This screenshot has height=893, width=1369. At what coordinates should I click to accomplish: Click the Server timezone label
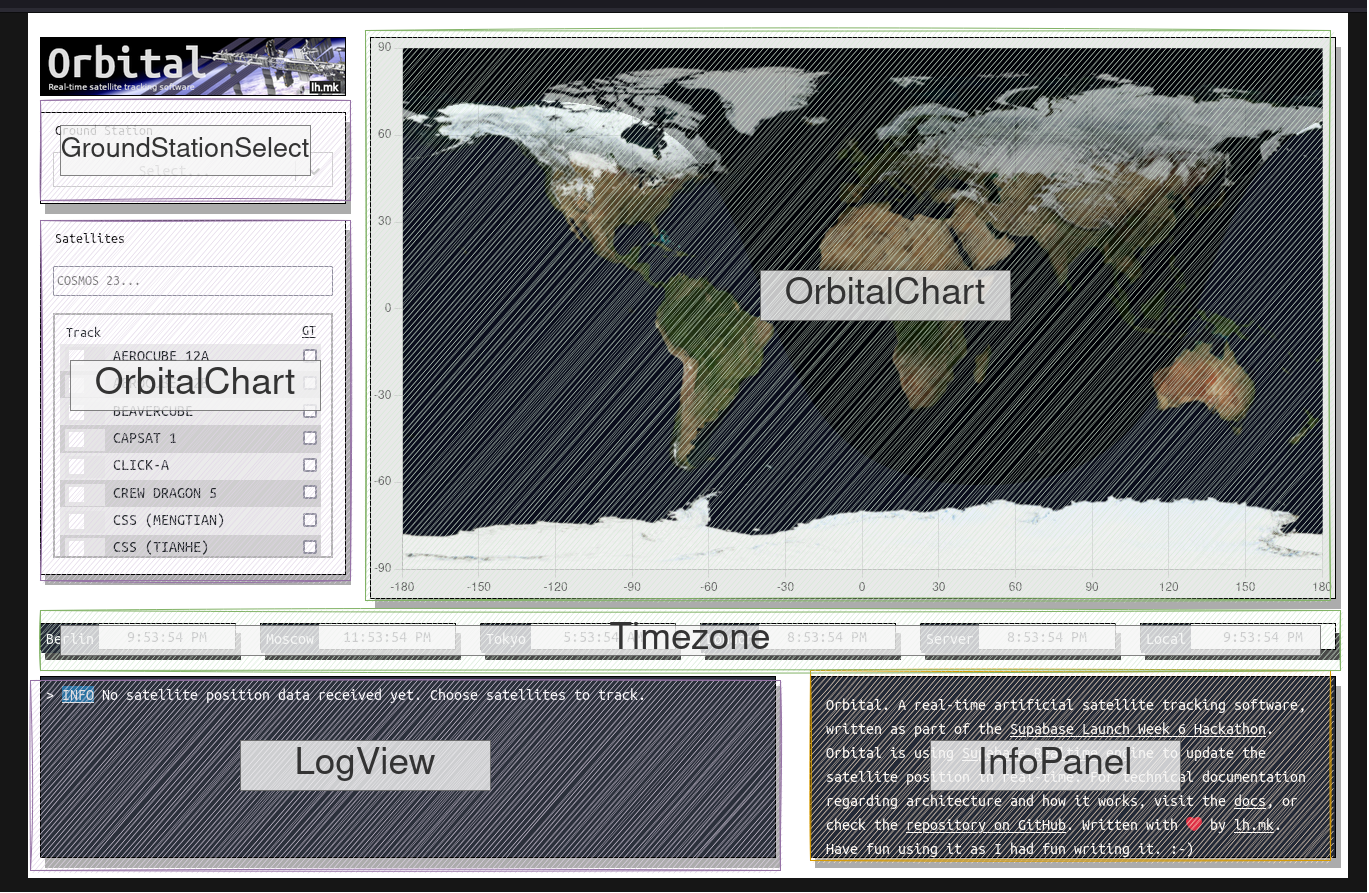pos(949,639)
